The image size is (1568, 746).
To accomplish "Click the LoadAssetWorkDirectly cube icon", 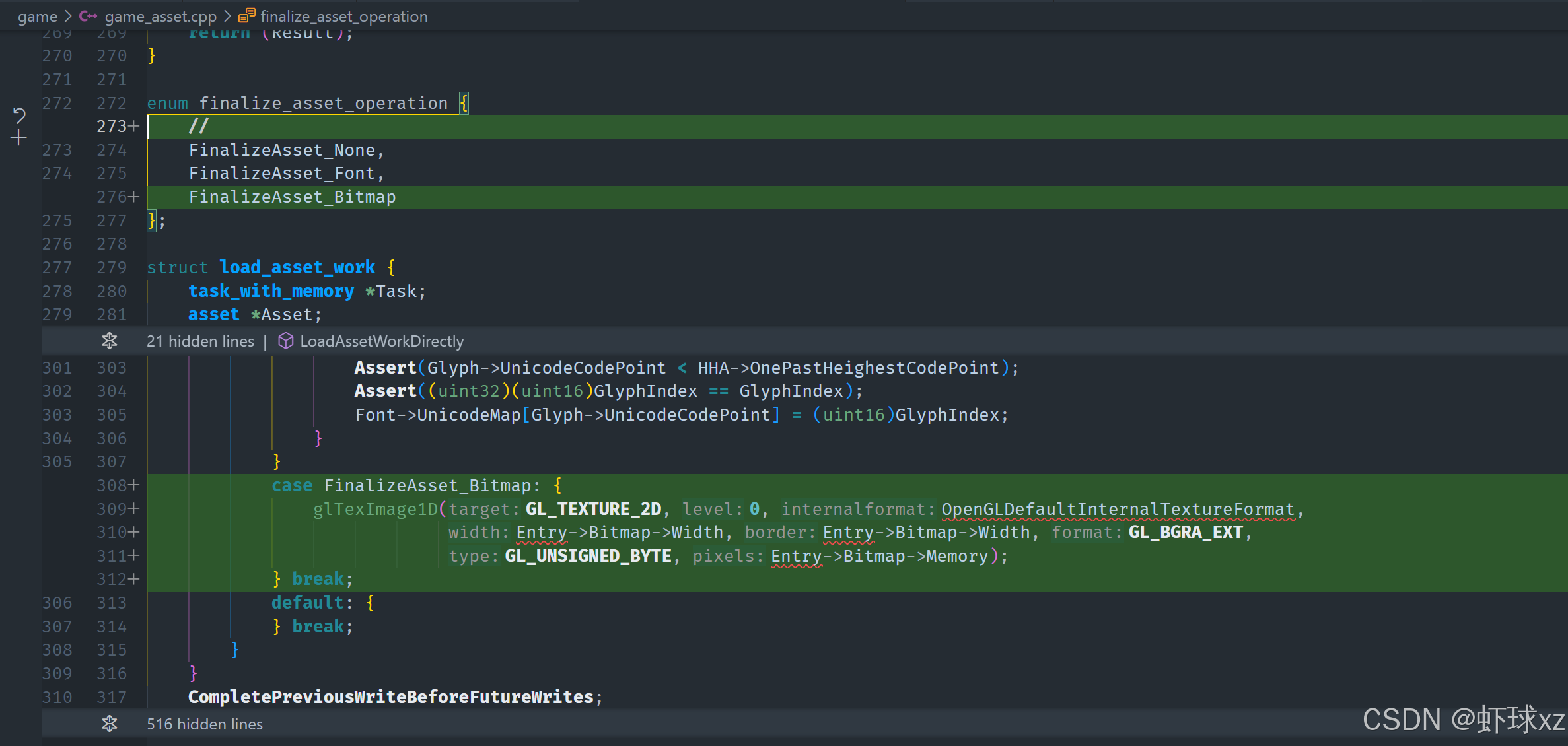I will click(285, 341).
